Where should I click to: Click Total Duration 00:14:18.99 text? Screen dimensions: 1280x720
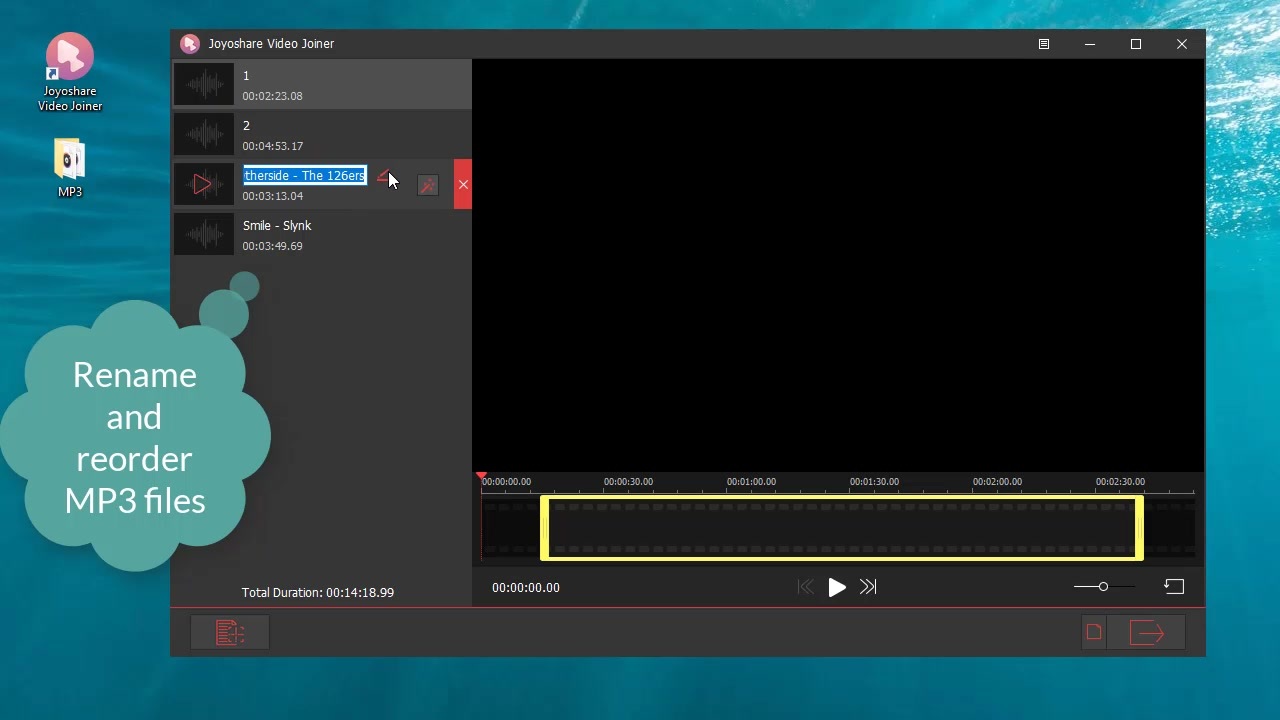click(x=318, y=593)
